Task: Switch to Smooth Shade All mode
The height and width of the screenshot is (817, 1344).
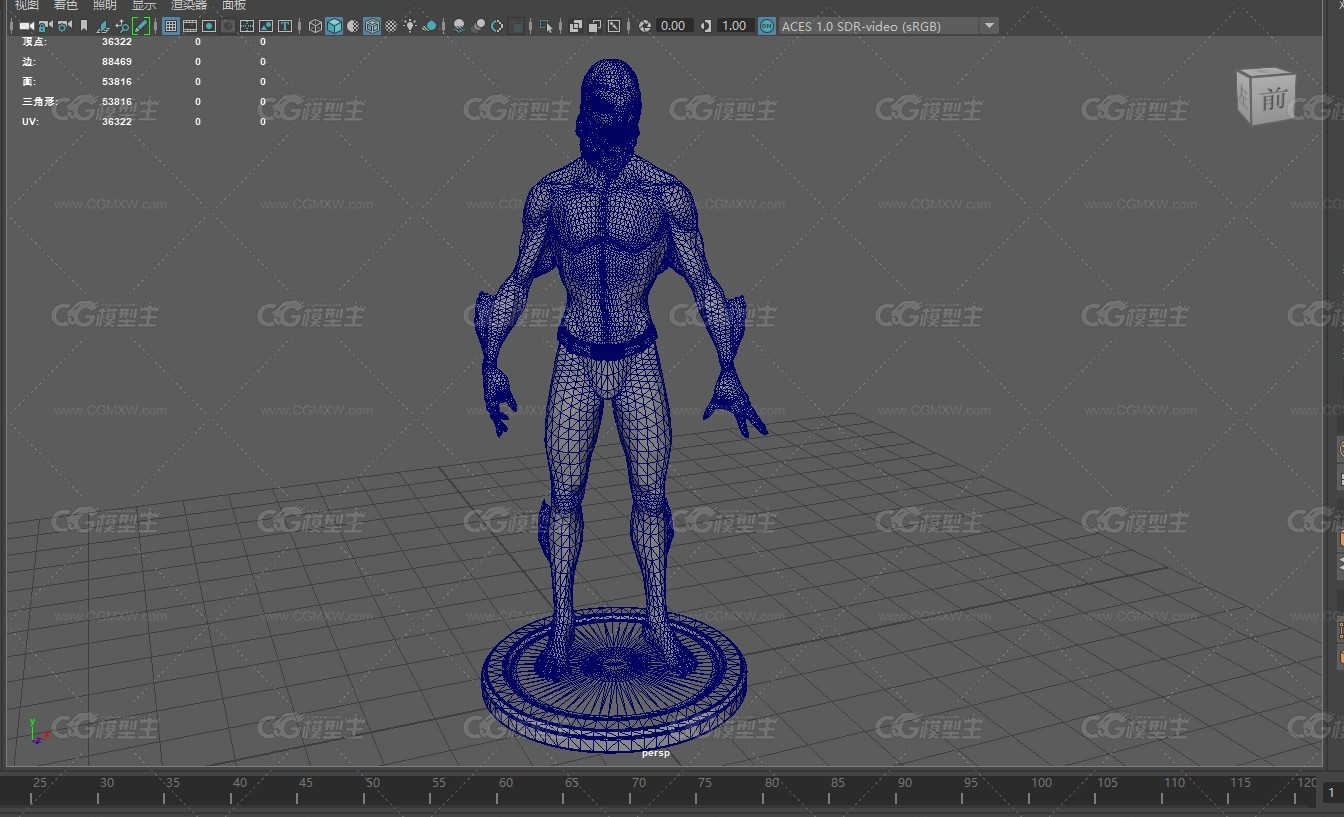Action: (334, 26)
